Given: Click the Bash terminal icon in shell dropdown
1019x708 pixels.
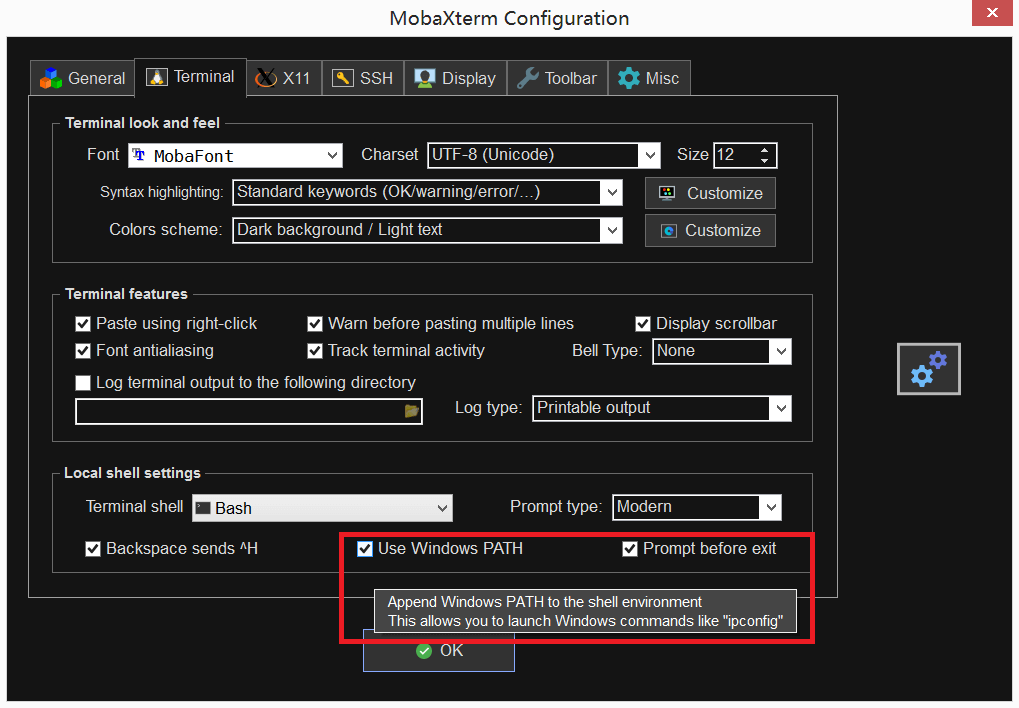Looking at the screenshot, I should 203,508.
